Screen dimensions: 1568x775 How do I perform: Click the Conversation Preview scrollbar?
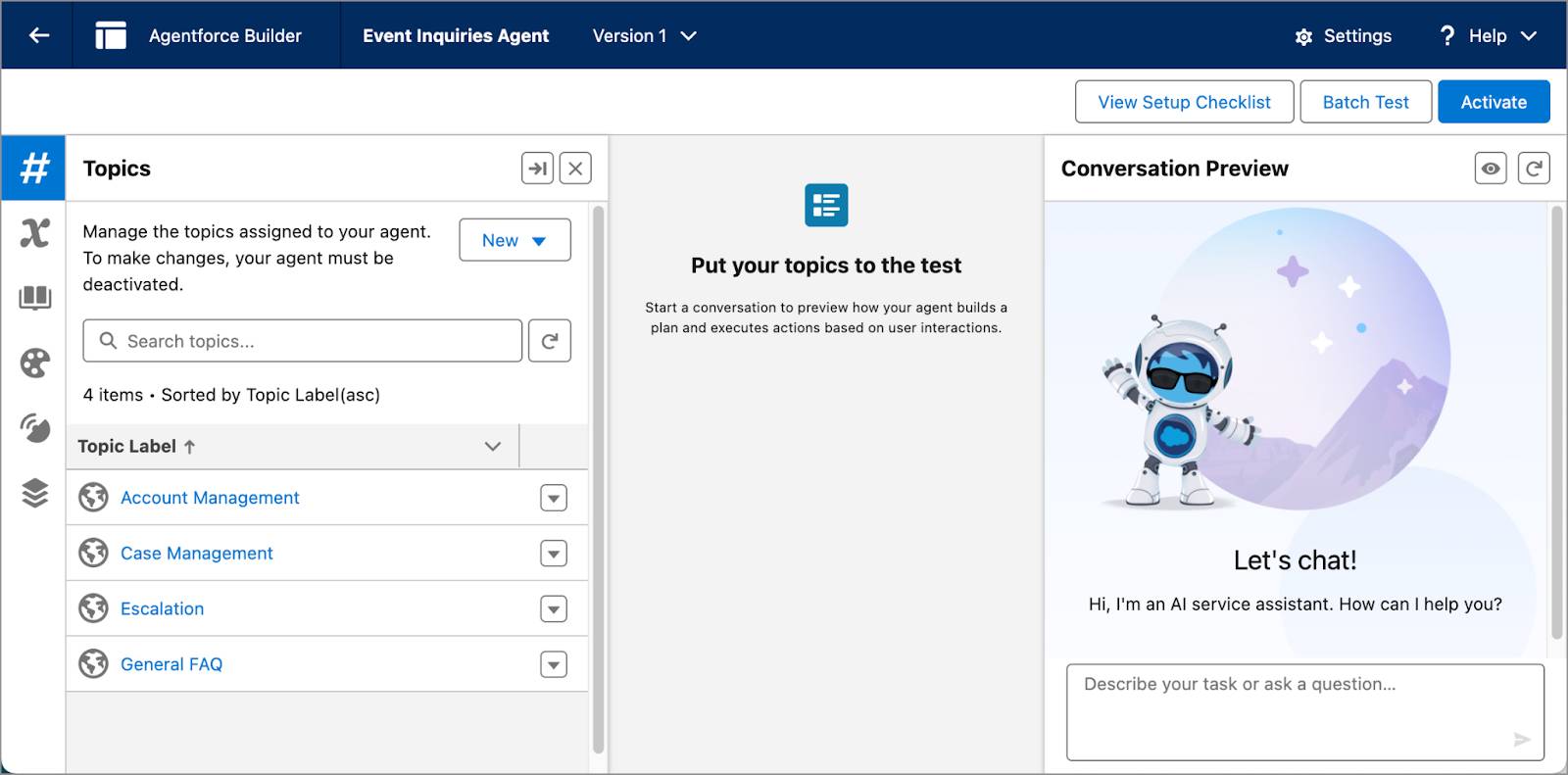1556,421
